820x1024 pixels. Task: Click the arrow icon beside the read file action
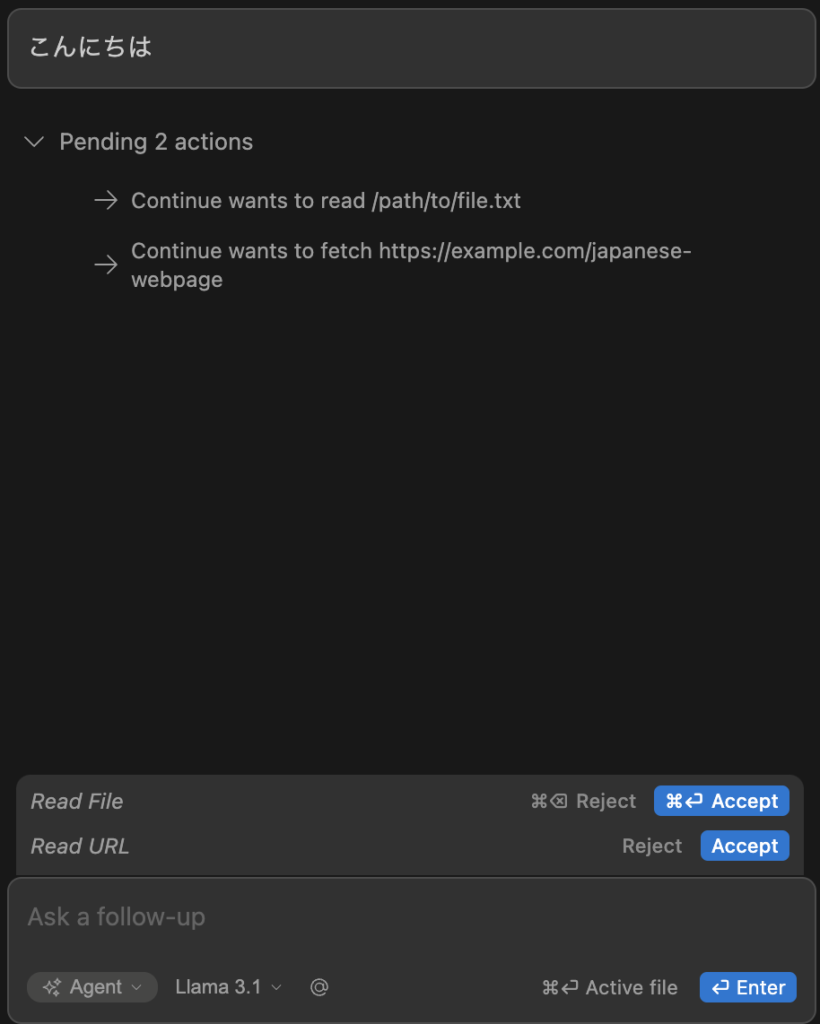tap(105, 201)
